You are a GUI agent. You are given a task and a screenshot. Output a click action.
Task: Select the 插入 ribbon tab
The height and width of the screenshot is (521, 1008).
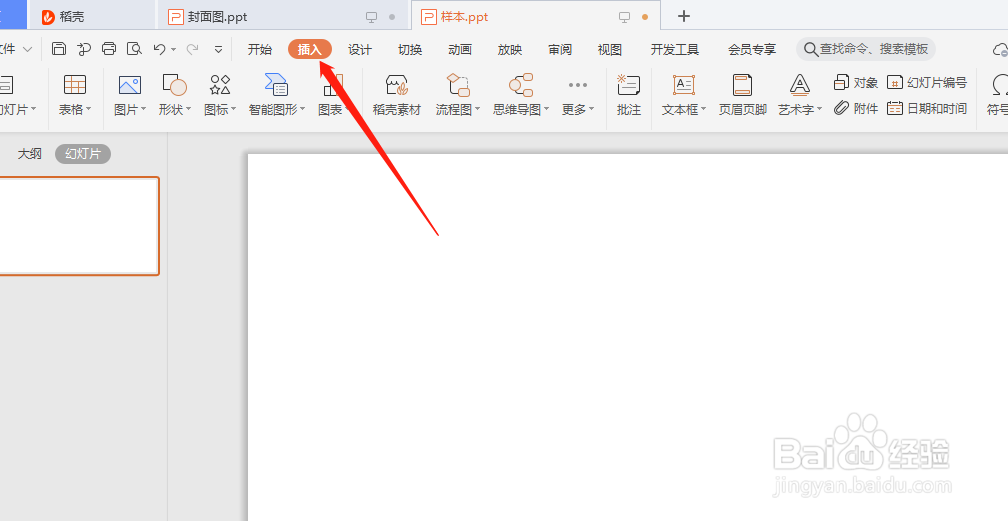[x=310, y=50]
